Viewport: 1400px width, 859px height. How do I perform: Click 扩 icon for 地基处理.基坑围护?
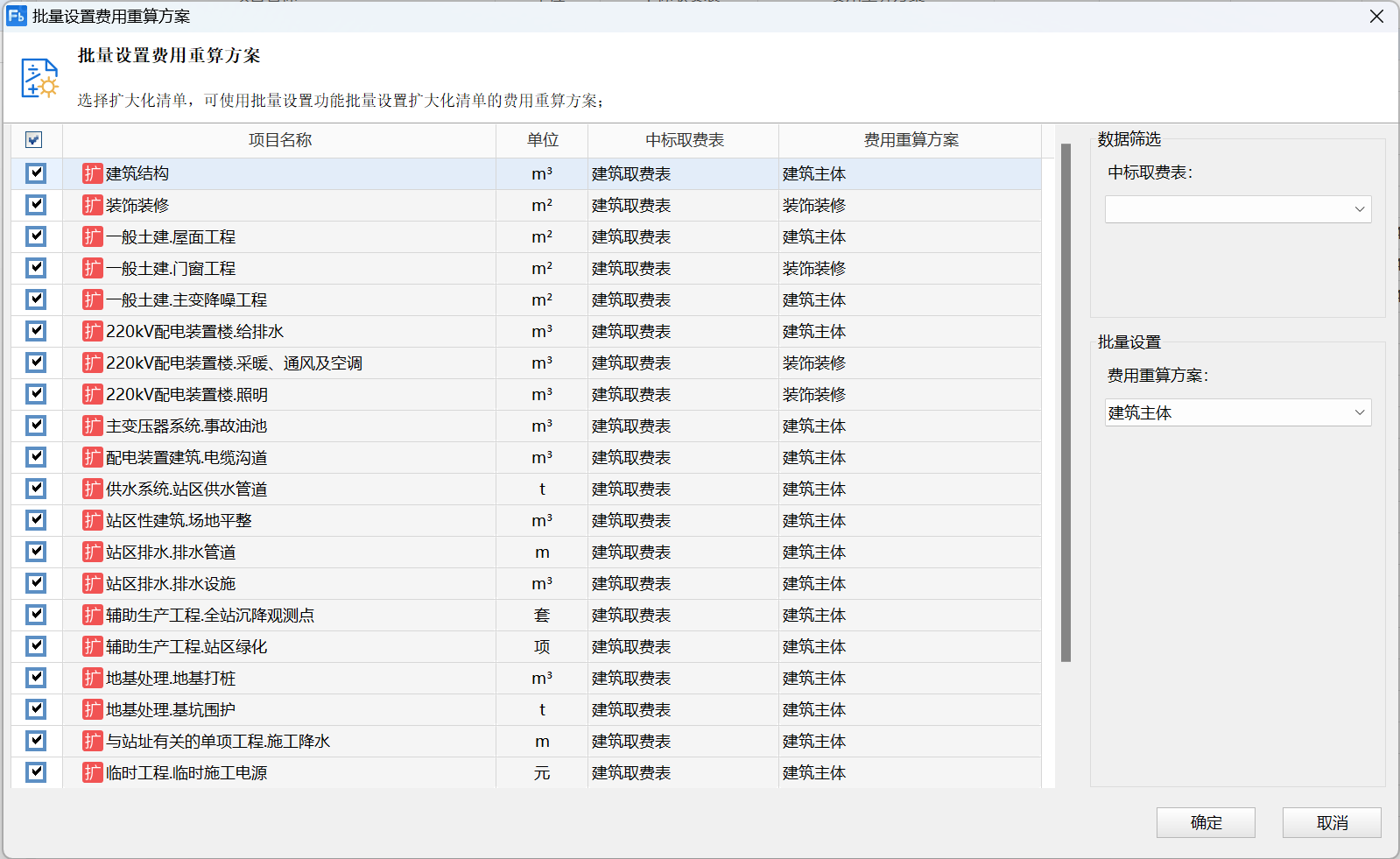(x=92, y=709)
